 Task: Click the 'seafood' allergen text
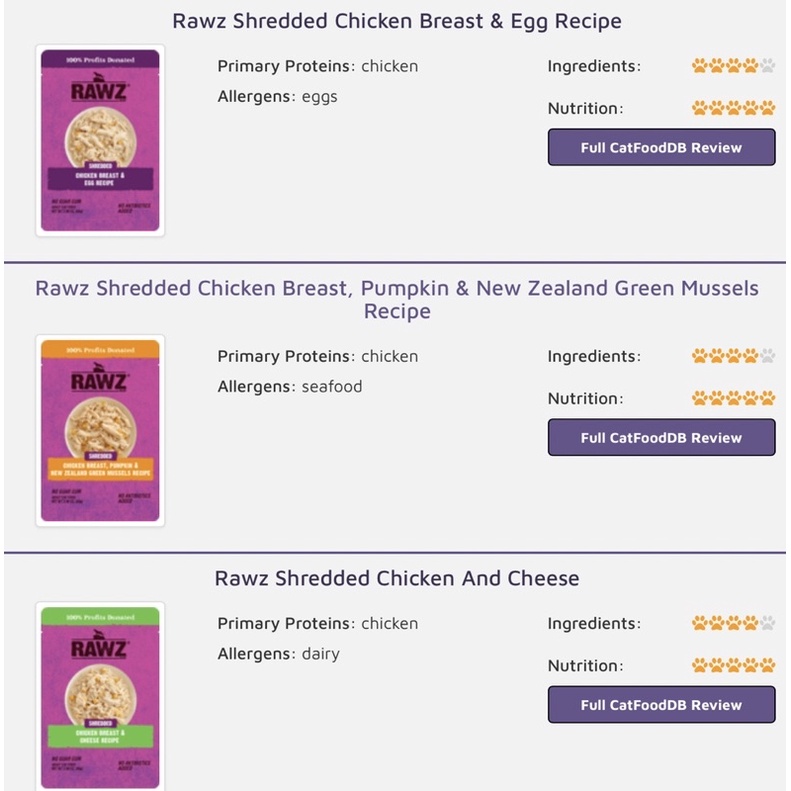coord(332,386)
